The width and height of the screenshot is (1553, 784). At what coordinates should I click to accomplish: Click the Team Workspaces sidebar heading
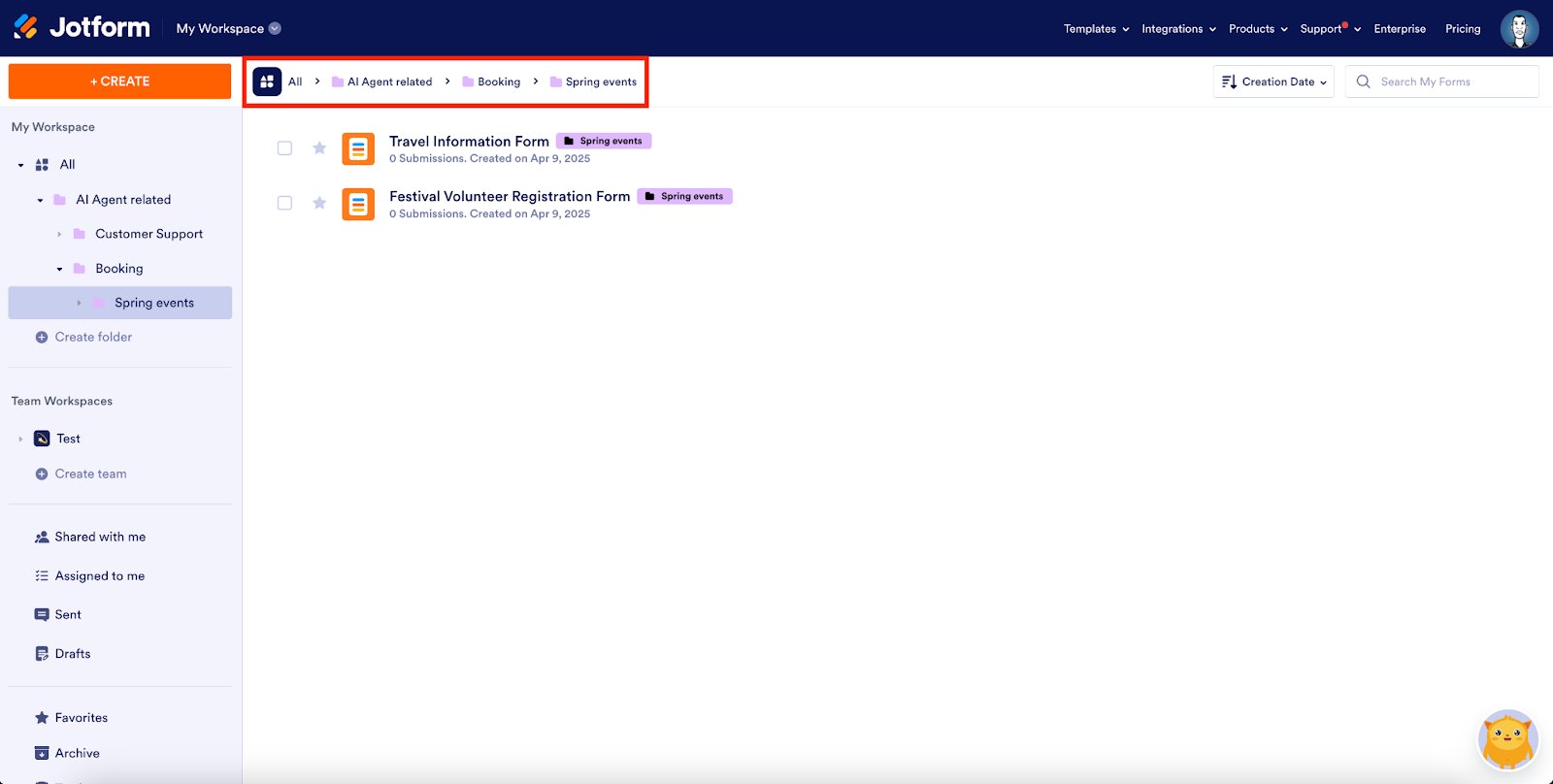click(x=62, y=402)
